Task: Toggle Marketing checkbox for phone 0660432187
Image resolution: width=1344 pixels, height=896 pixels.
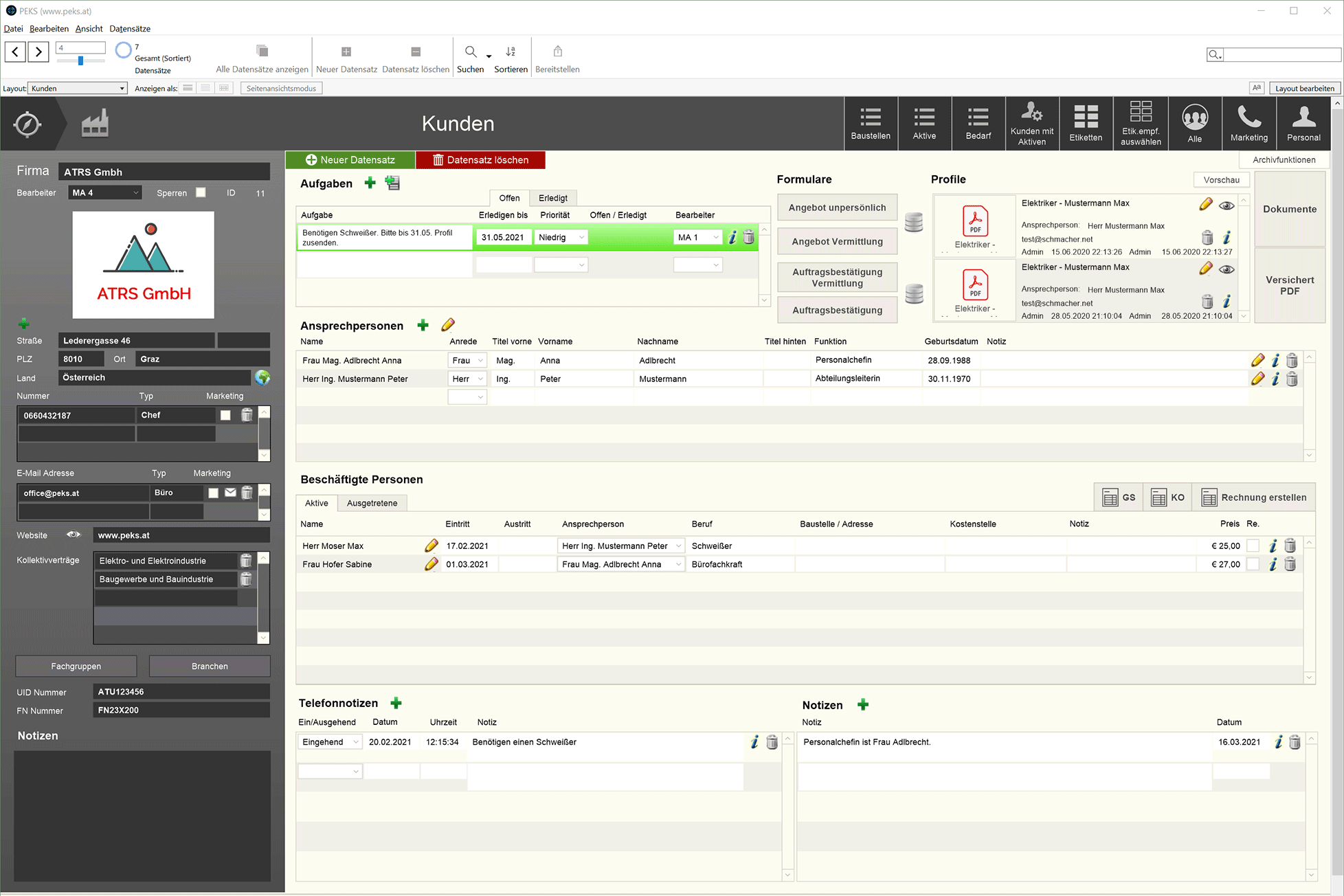Action: coord(225,415)
